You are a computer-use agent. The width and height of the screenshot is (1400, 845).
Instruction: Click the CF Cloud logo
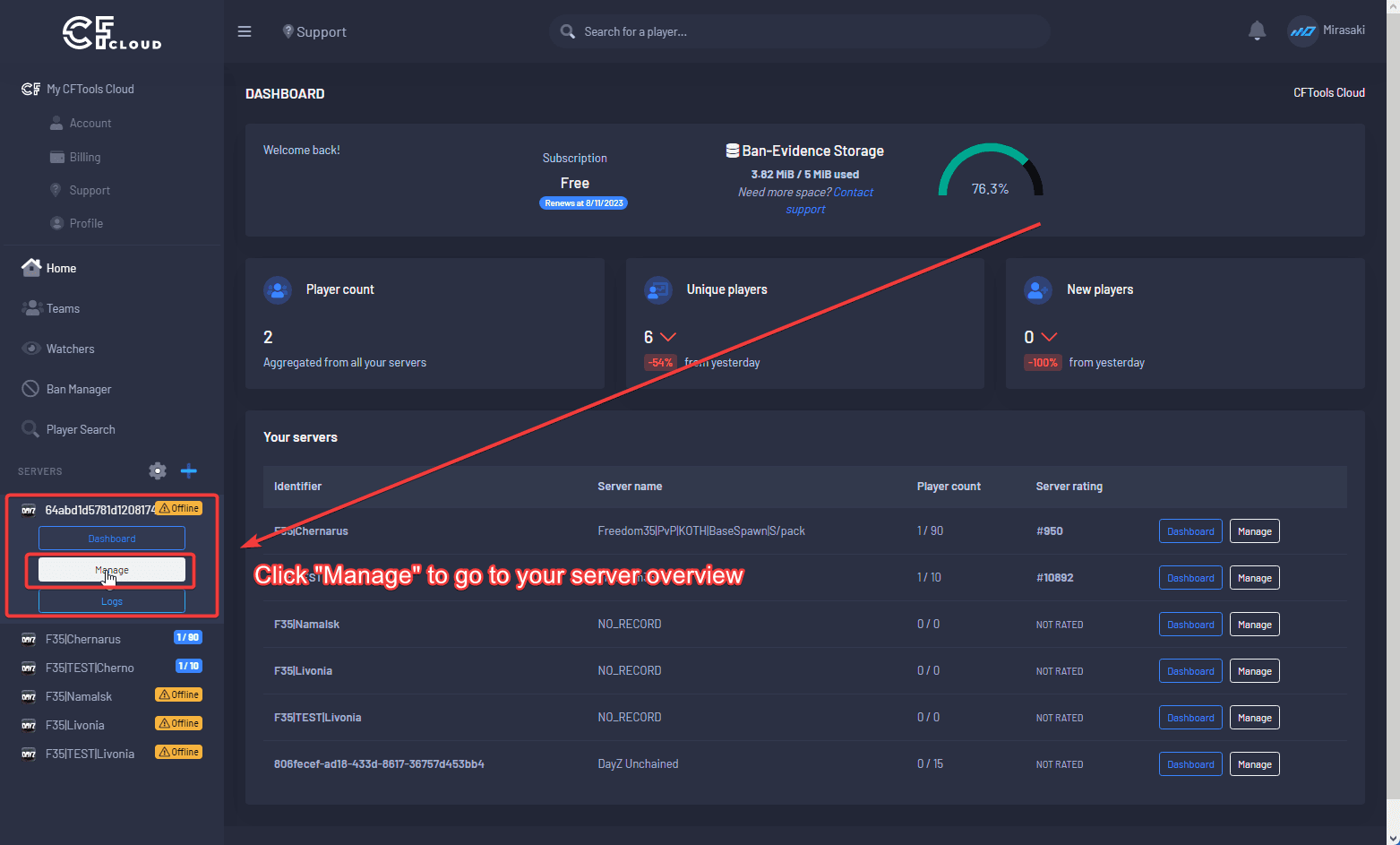pos(112,33)
